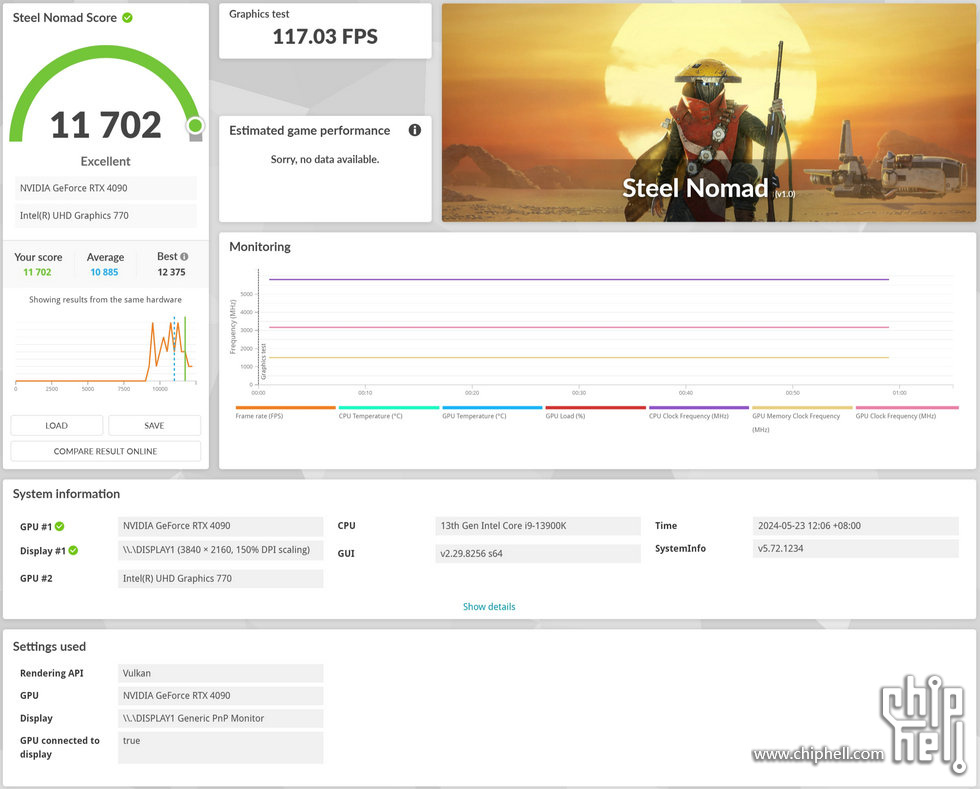980x789 pixels.
Task: Click the green validation check next to GPU #1
Action: tap(59, 526)
